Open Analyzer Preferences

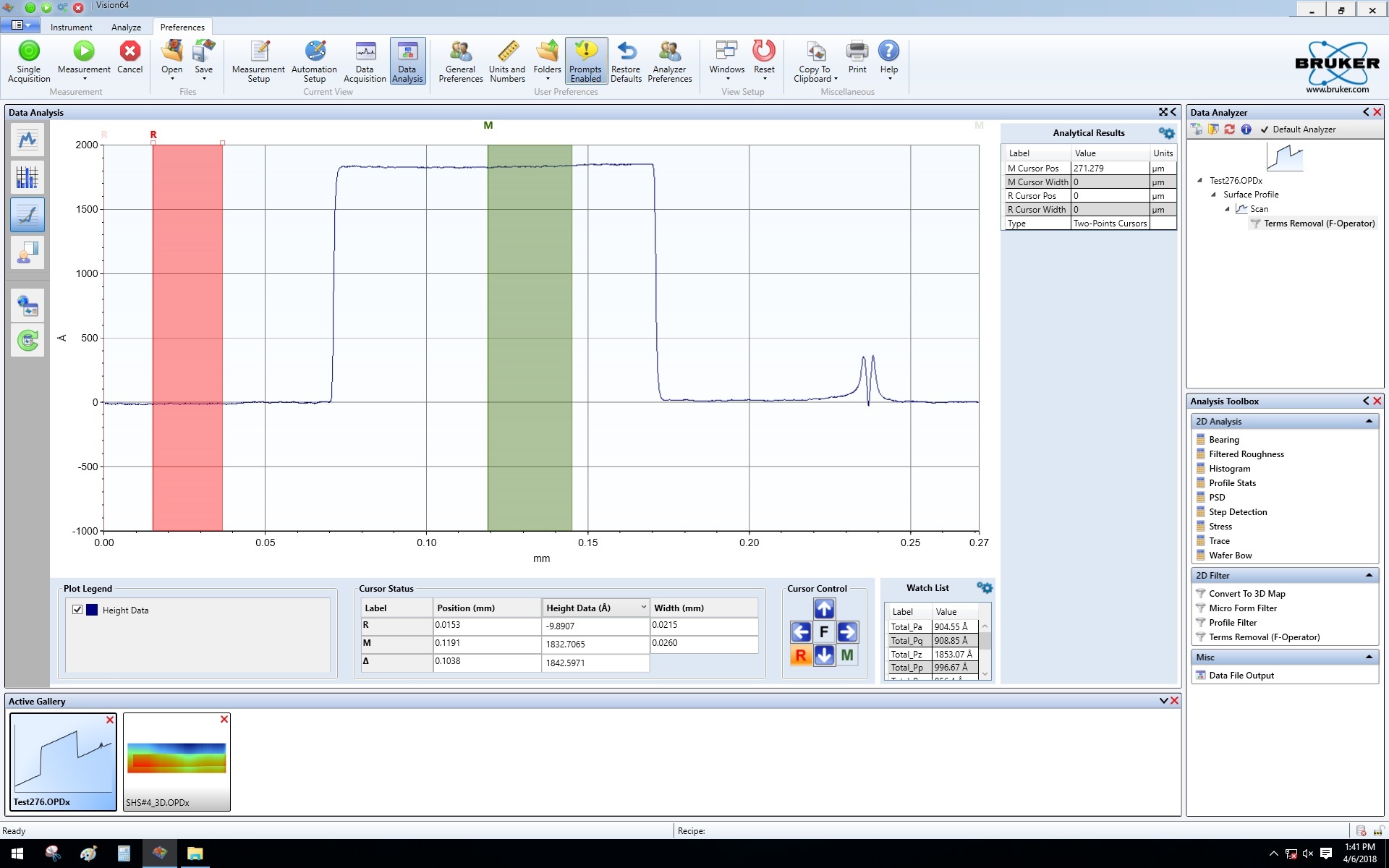[669, 61]
